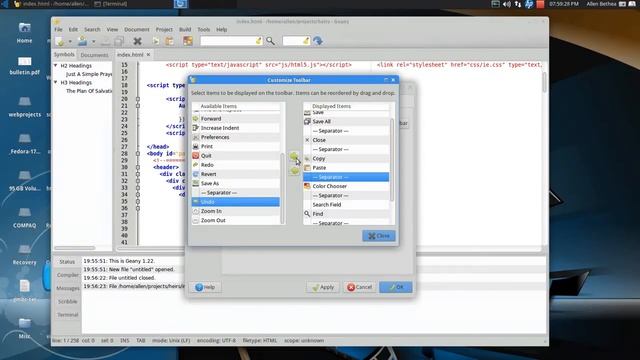Click the Available Items list scrollbar
The image size is (640, 360).
pyautogui.click(x=282, y=188)
